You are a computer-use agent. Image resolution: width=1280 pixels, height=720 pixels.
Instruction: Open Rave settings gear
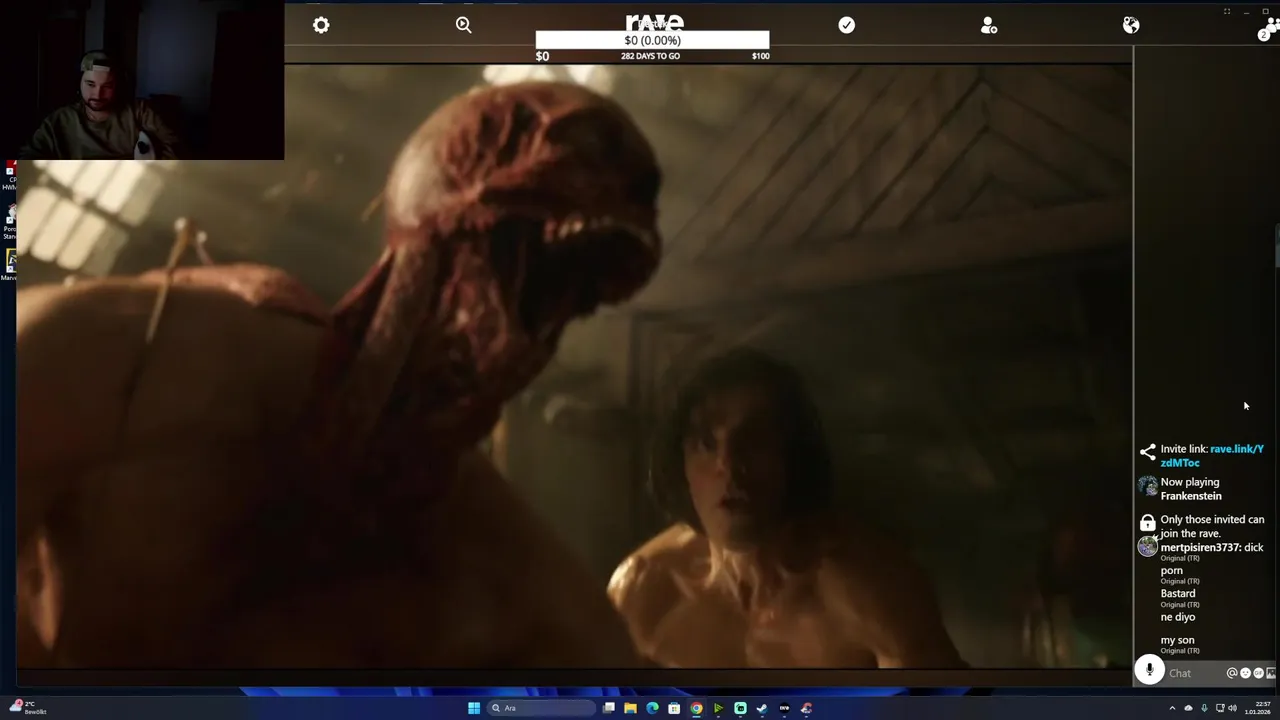321,25
